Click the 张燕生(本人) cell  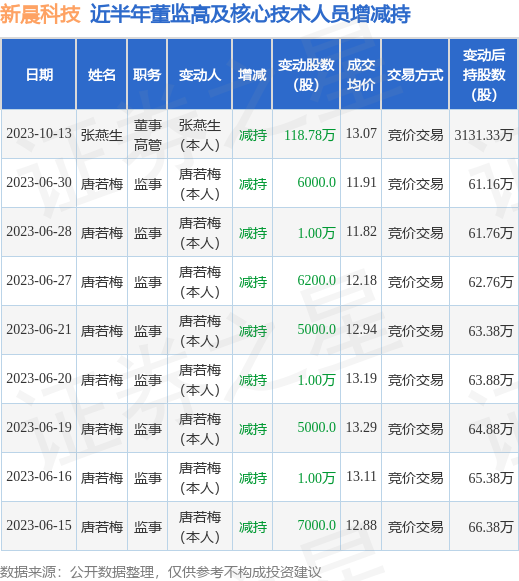tap(200, 135)
